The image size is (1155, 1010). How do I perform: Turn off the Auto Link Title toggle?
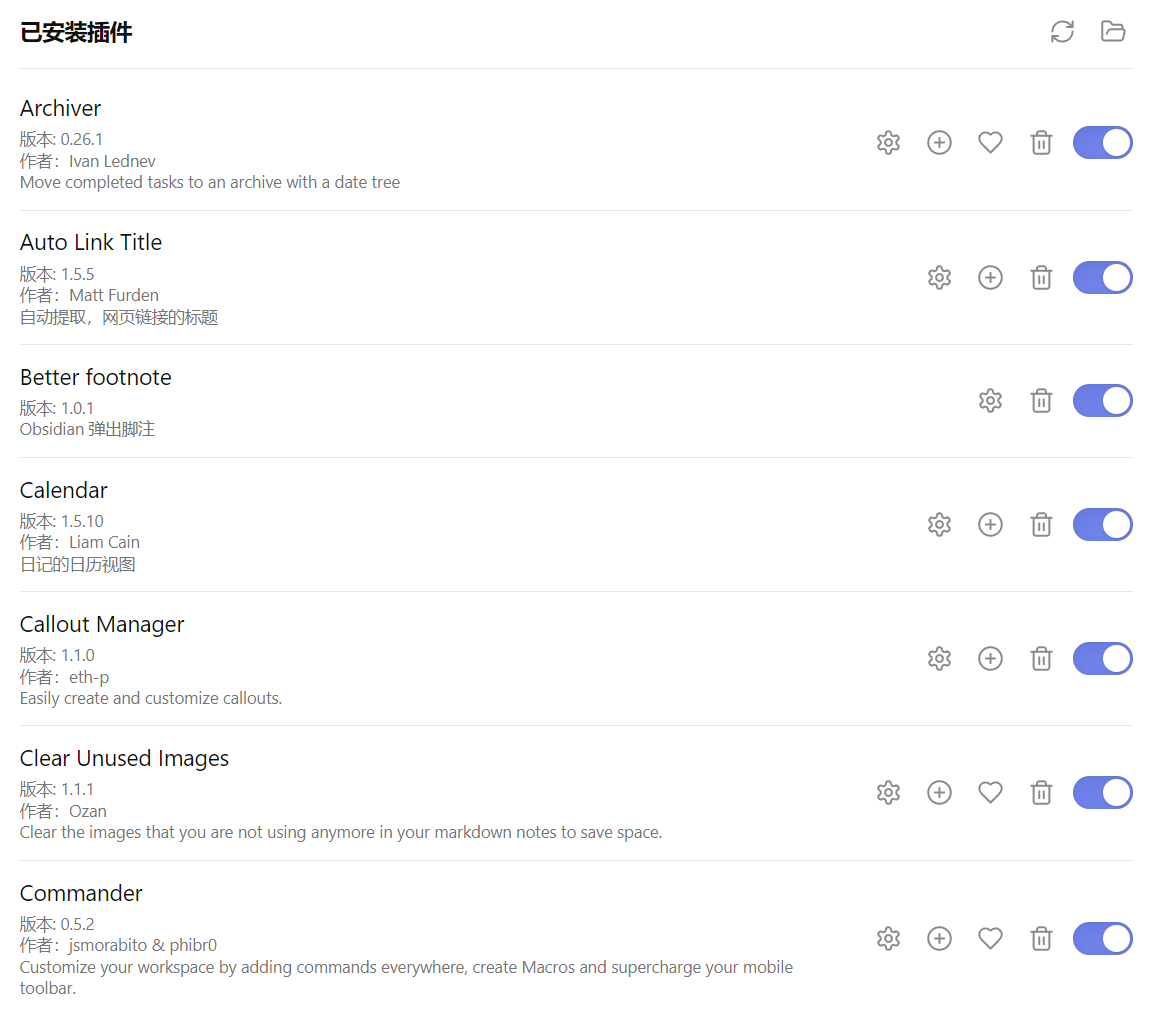click(1103, 278)
